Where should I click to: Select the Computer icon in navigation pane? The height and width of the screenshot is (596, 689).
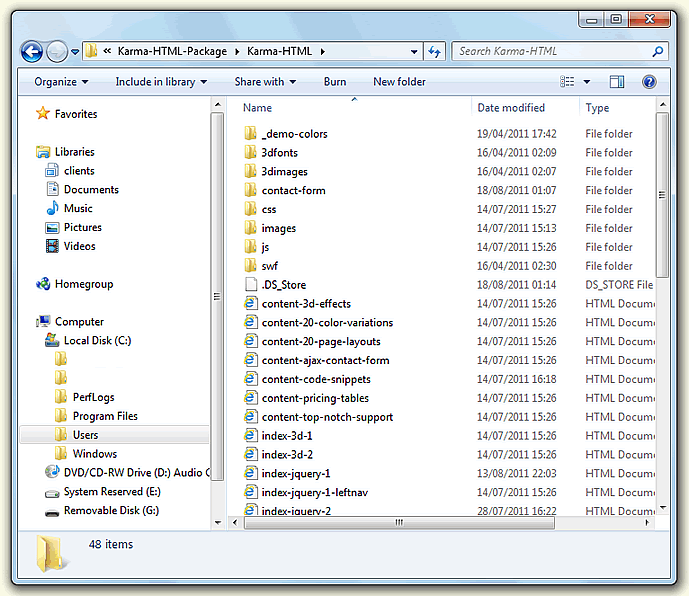[43, 321]
